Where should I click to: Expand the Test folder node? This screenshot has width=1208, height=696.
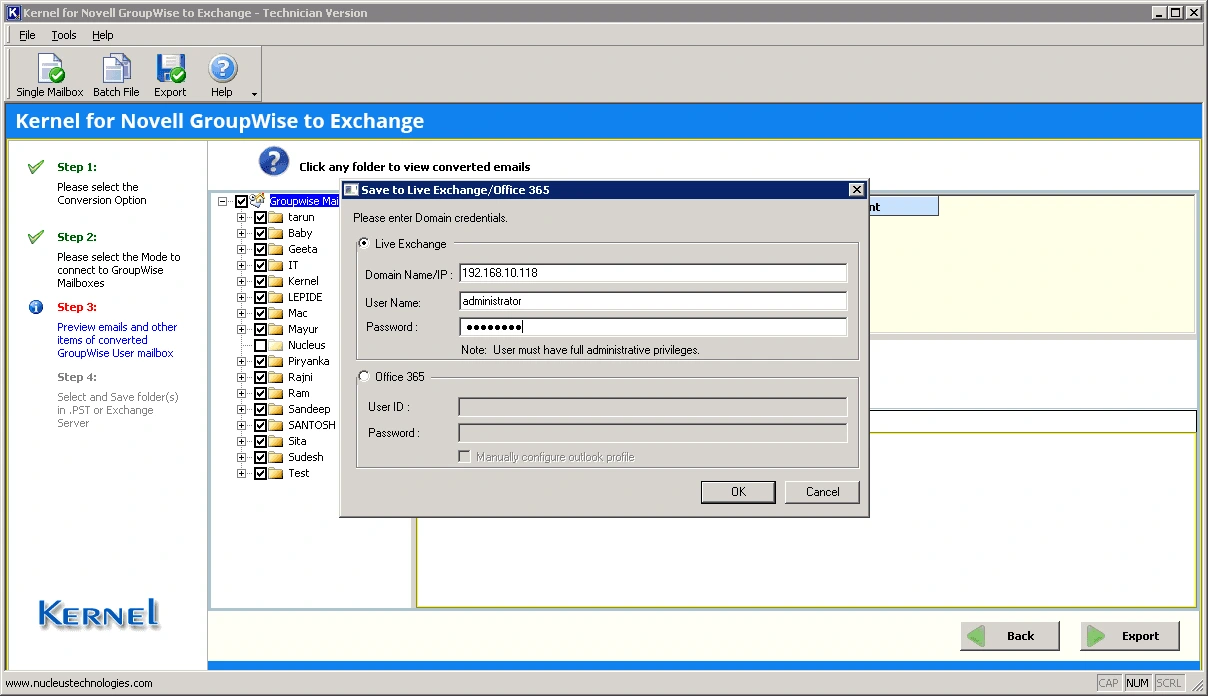pos(242,473)
